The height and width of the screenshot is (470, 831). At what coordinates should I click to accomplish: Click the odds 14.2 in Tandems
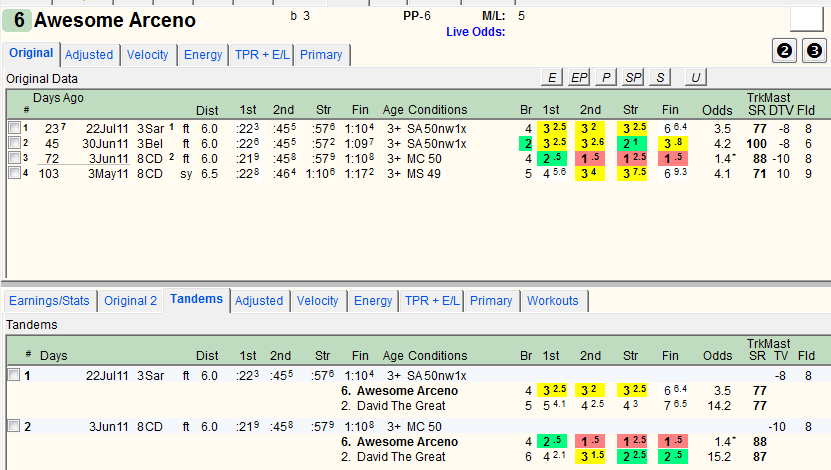[x=719, y=405]
